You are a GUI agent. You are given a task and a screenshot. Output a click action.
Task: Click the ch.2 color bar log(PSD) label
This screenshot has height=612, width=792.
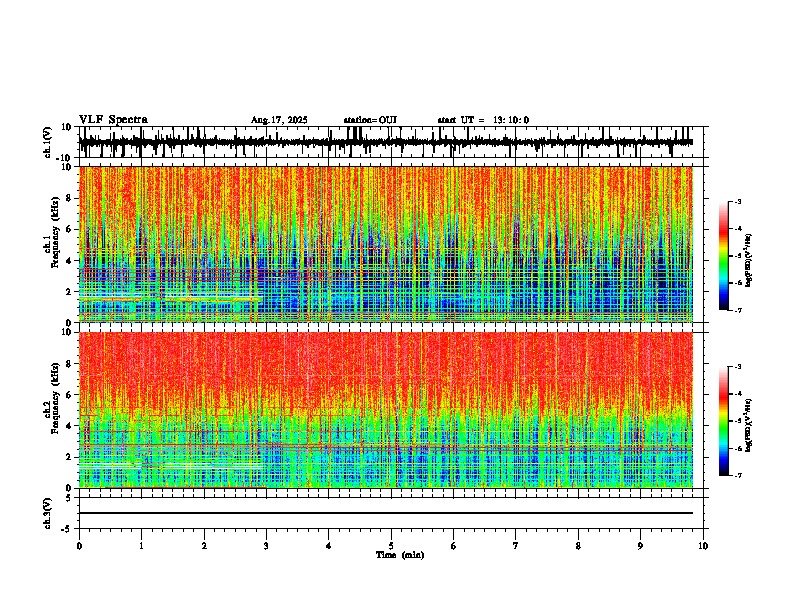[x=749, y=425]
